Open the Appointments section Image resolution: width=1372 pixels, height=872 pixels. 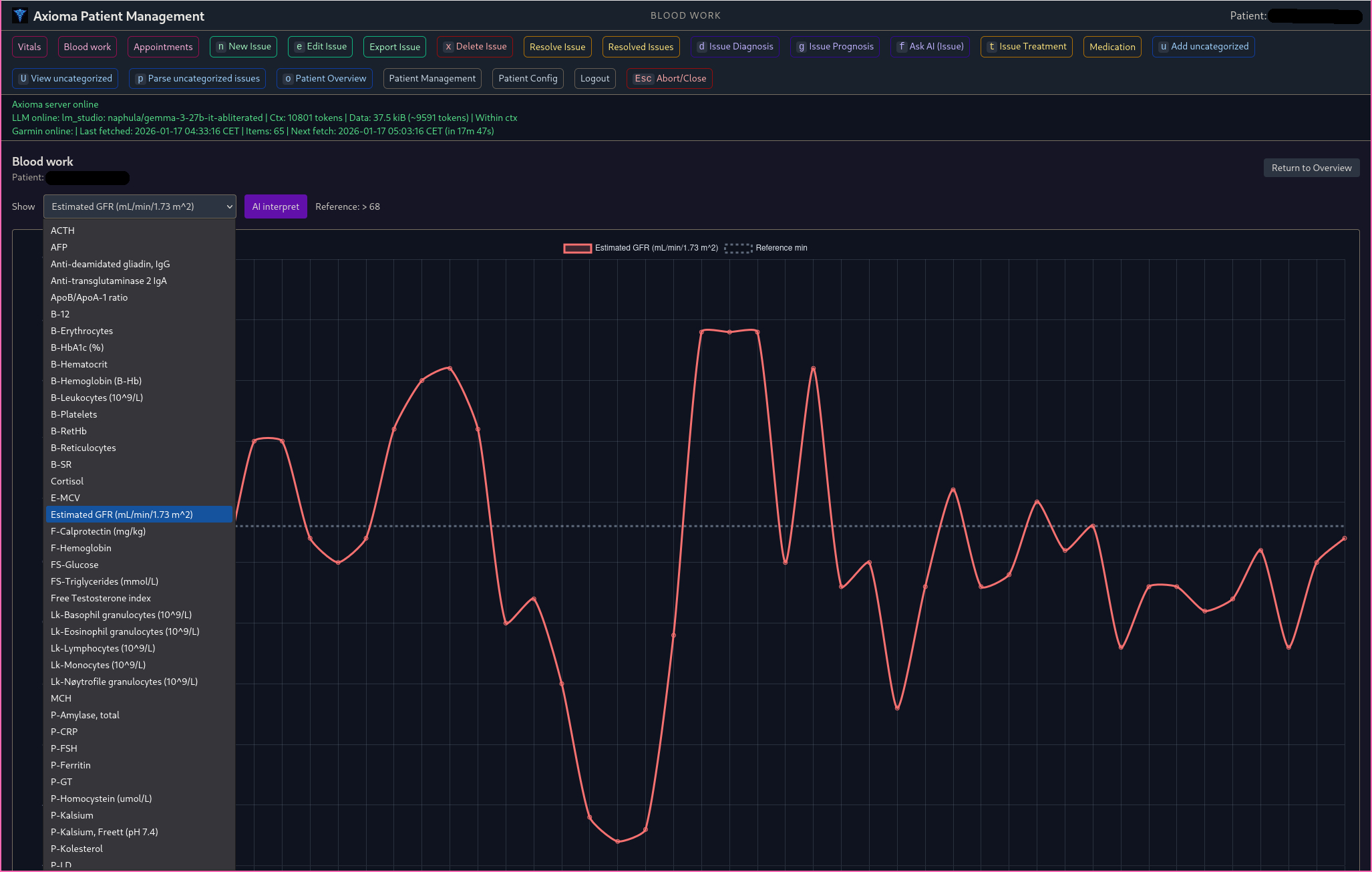pos(163,47)
